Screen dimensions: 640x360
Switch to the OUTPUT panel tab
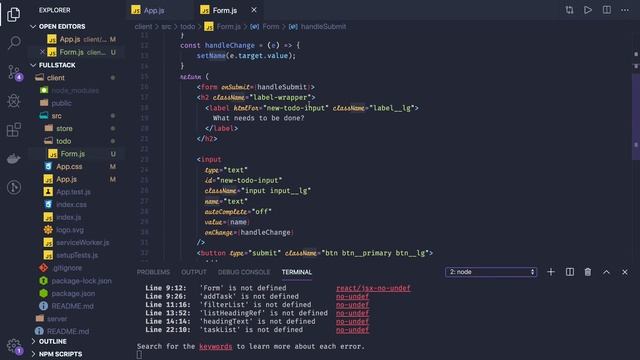coord(194,272)
